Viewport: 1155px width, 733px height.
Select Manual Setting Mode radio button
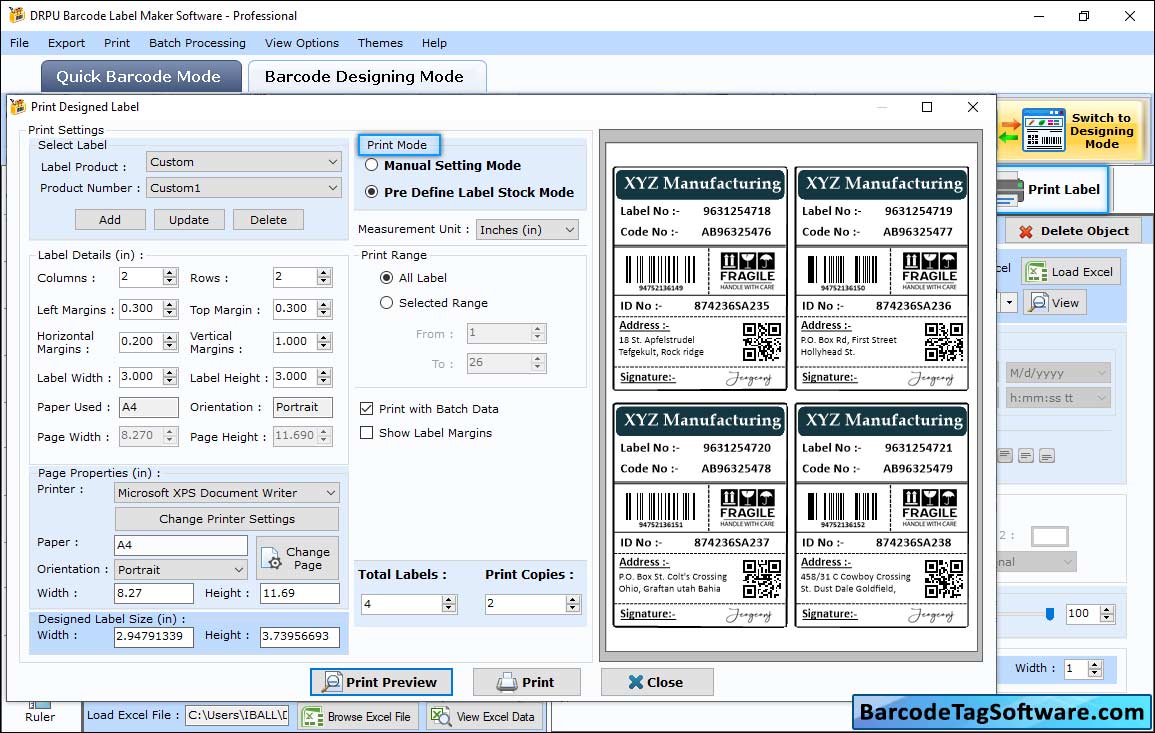click(372, 166)
